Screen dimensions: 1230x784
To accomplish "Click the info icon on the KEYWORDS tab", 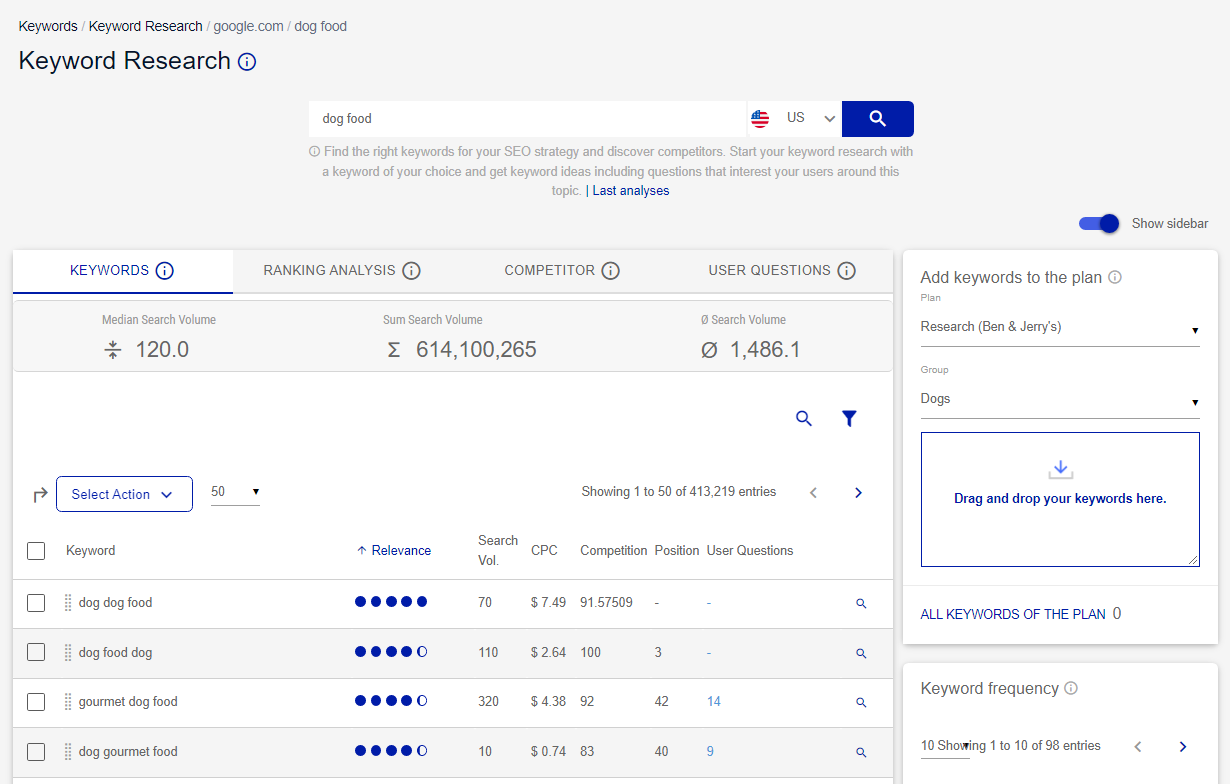I will click(x=168, y=270).
